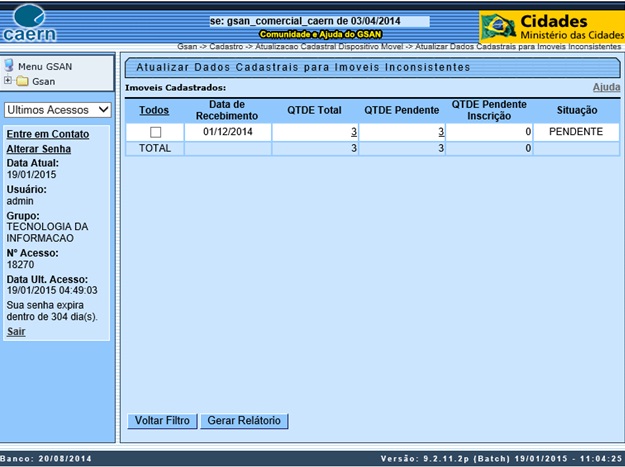Select the Menu GSAN tree root label
625x467 pixels.
pyautogui.click(x=45, y=66)
